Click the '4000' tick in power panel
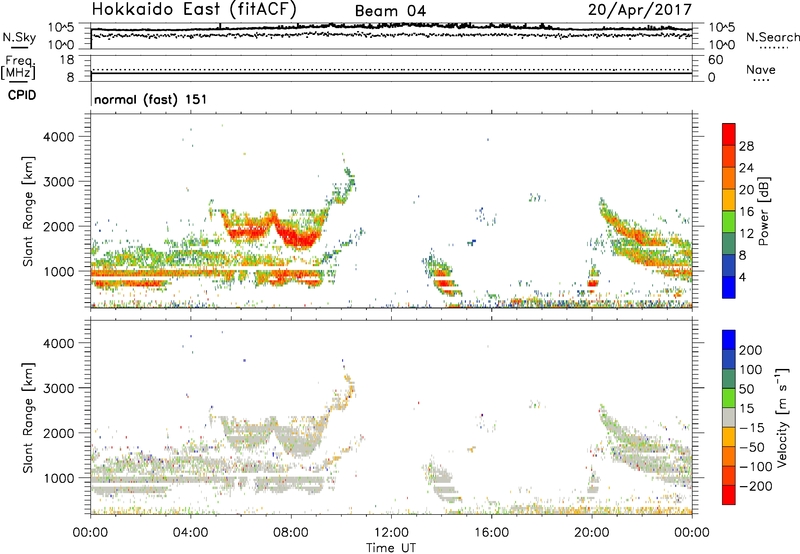This screenshot has height=554, width=800. pyautogui.click(x=58, y=137)
